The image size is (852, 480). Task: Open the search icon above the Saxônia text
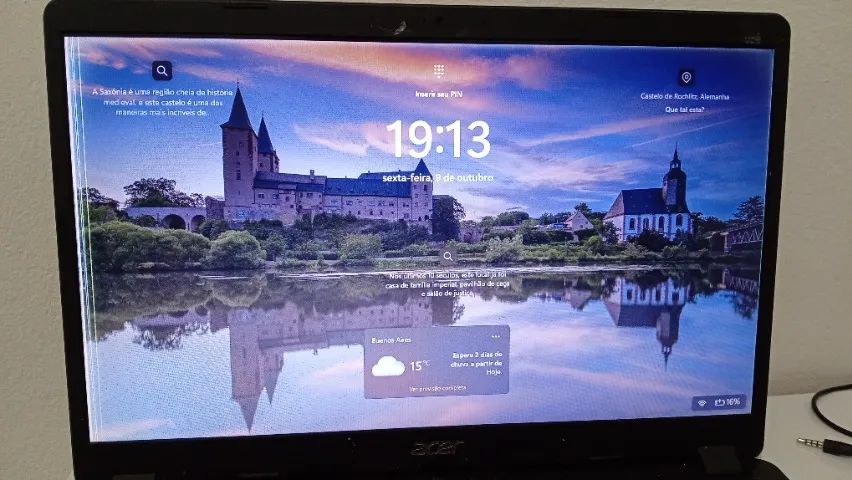click(162, 71)
